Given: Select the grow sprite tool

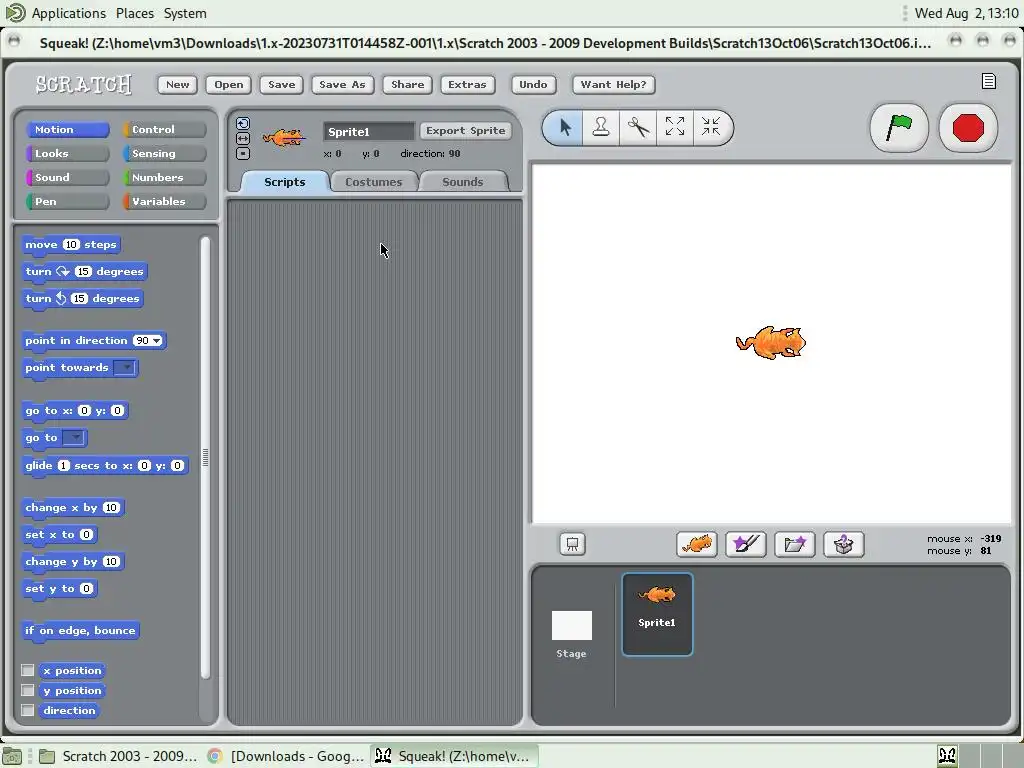Looking at the screenshot, I should (675, 127).
